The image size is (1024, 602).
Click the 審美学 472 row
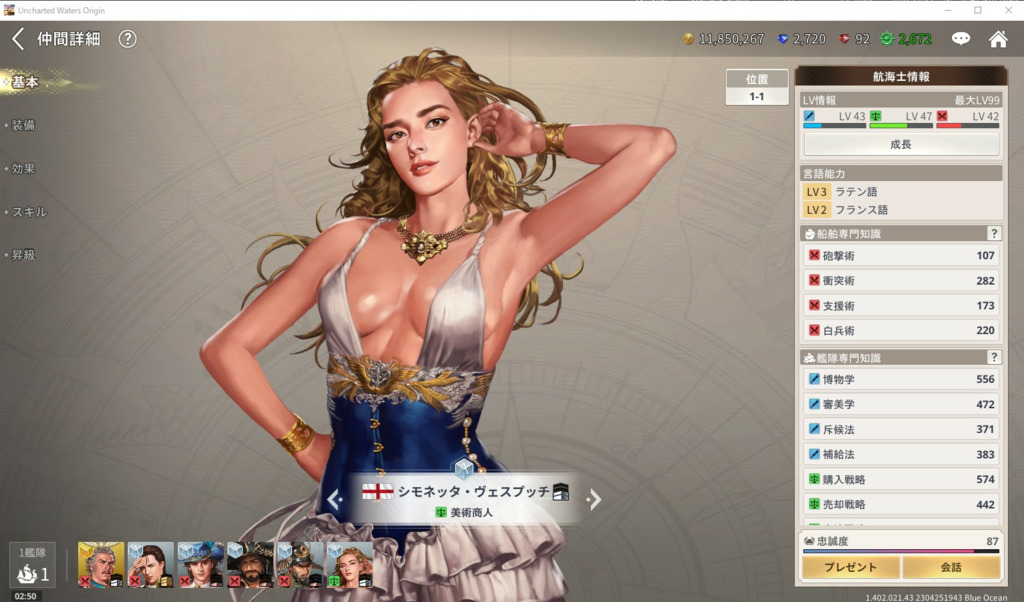coord(901,404)
